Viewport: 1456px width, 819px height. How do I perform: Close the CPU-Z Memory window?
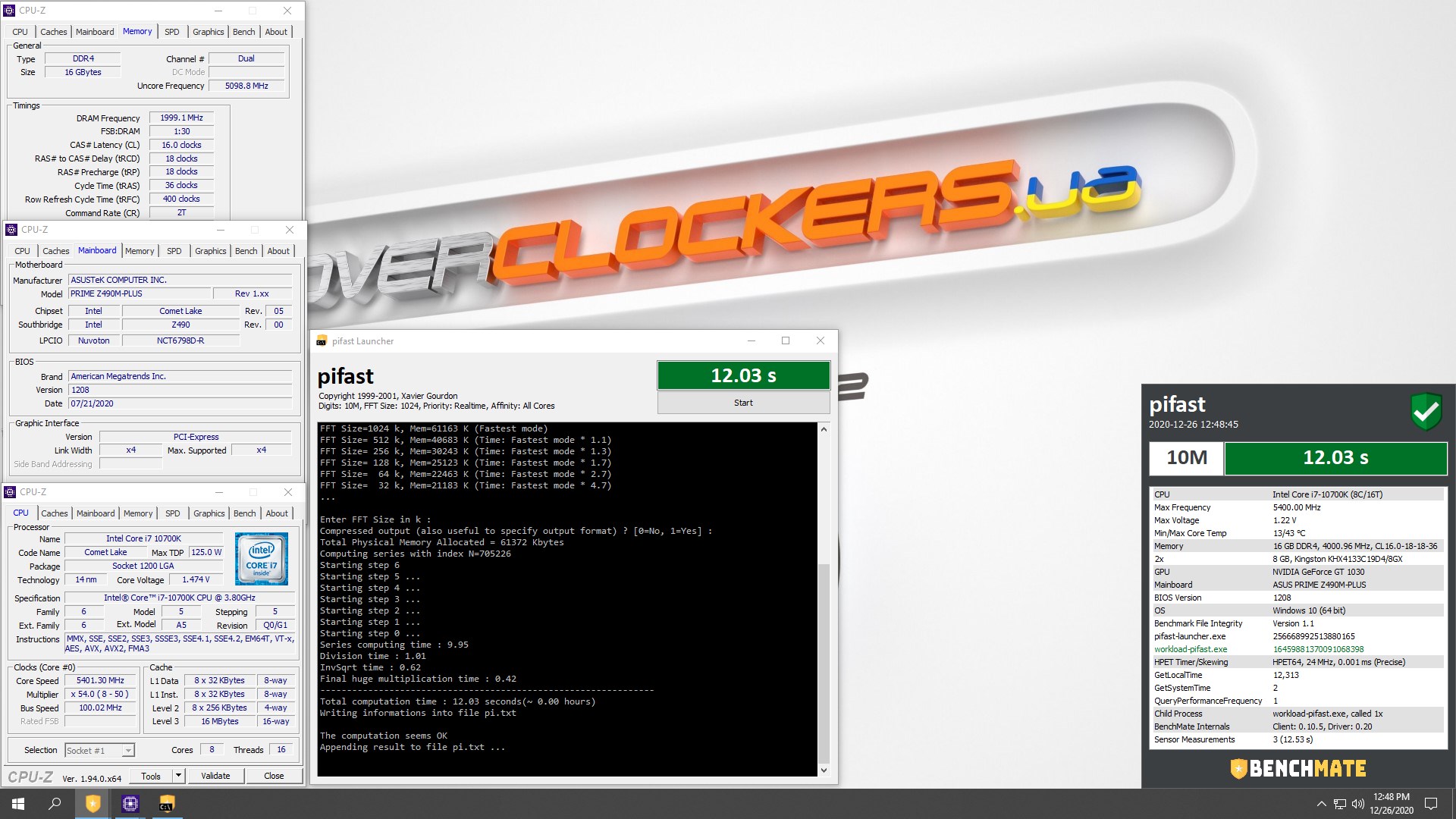click(x=287, y=11)
